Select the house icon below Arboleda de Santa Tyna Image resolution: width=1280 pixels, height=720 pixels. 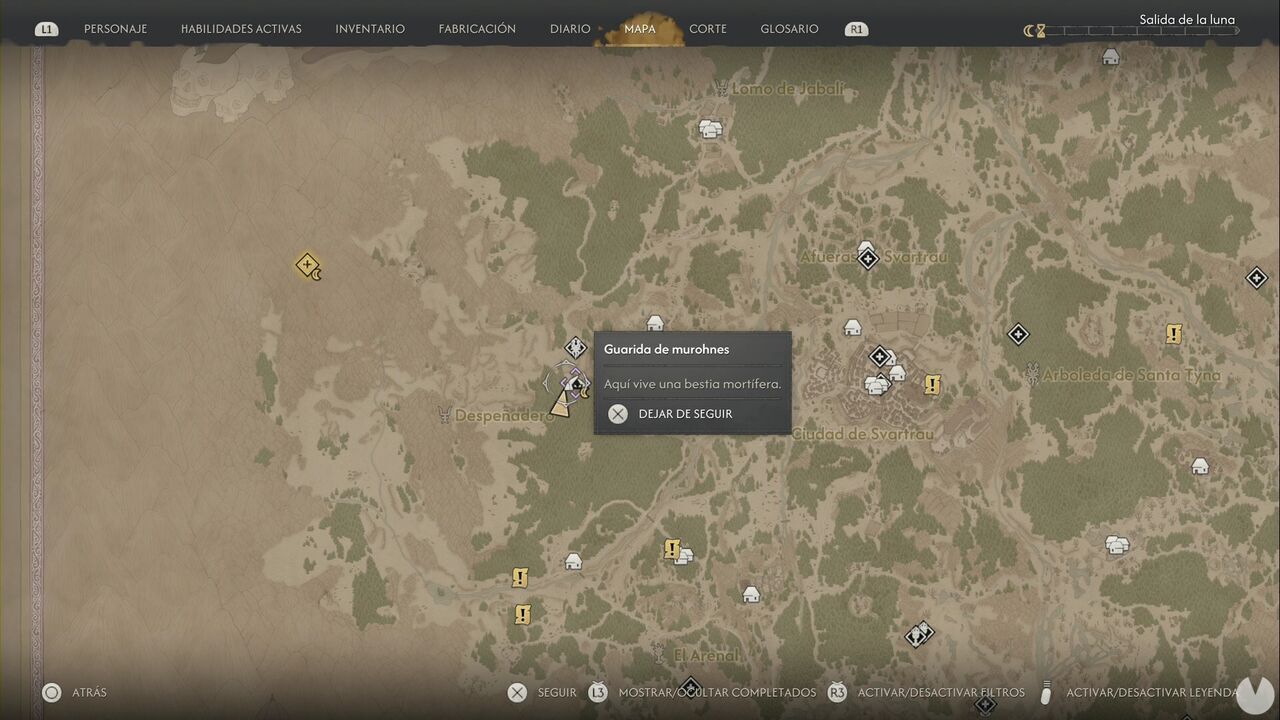pyautogui.click(x=1200, y=466)
